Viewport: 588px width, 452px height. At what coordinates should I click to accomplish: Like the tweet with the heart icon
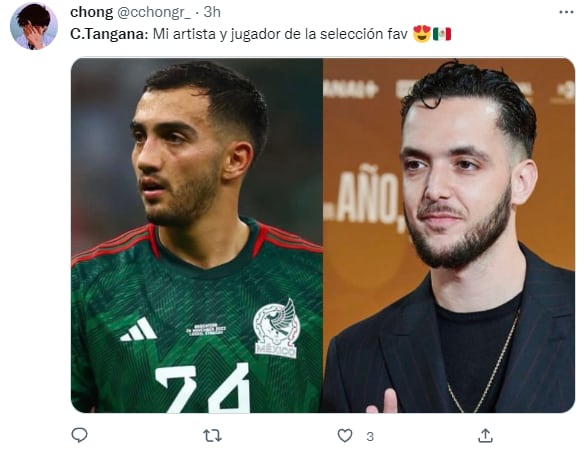345,436
